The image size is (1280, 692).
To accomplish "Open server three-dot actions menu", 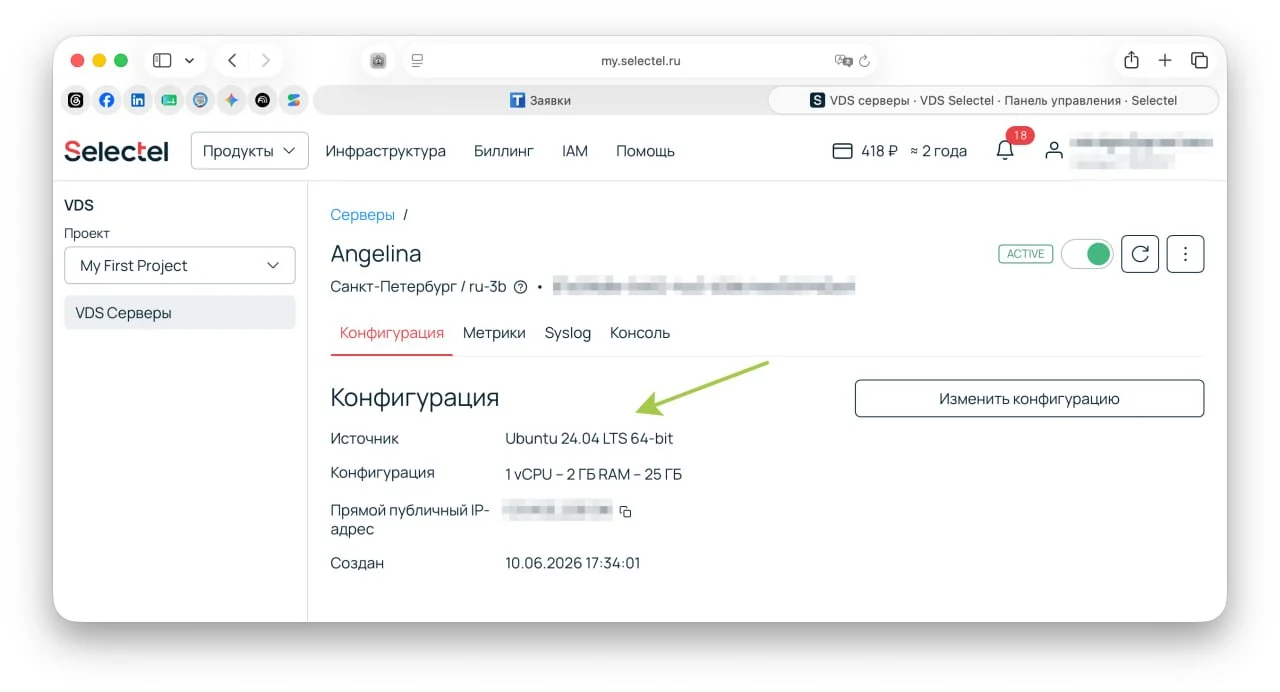I will (1185, 254).
